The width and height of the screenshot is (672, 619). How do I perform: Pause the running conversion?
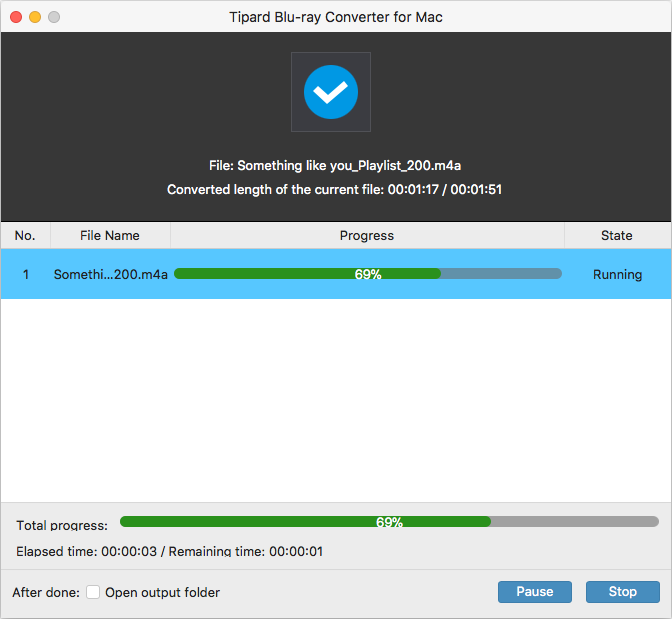click(x=534, y=592)
